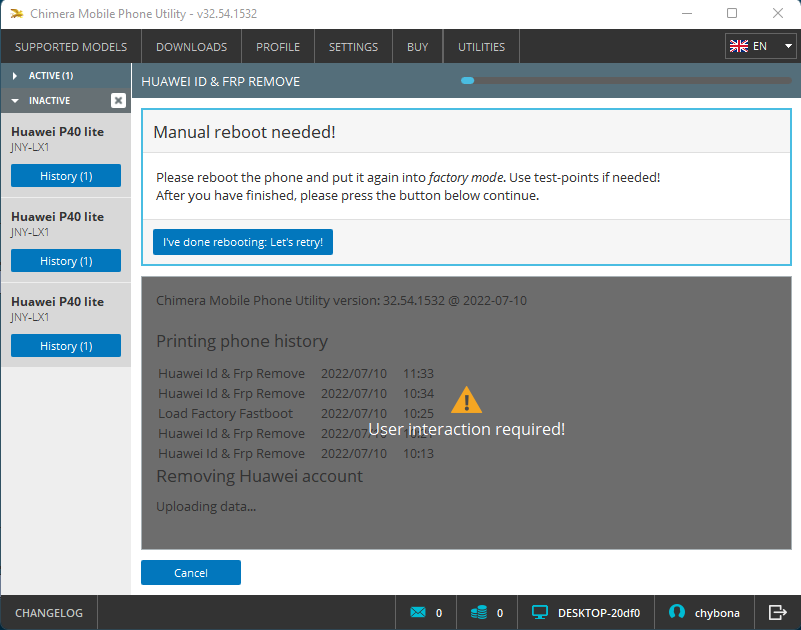Click the procedure progress bar
This screenshot has height=630, width=801.
click(626, 81)
